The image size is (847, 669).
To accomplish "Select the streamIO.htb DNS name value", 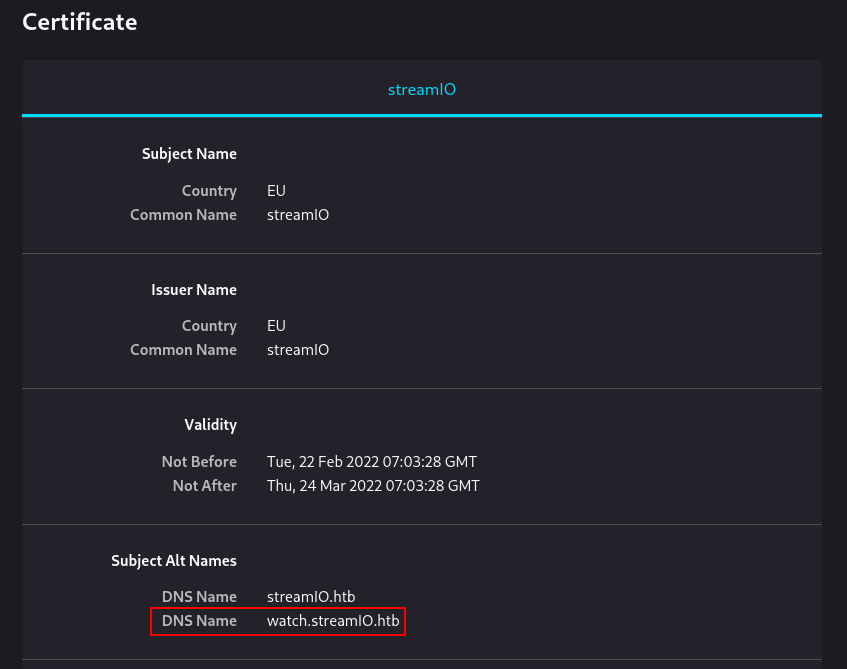I will [311, 597].
